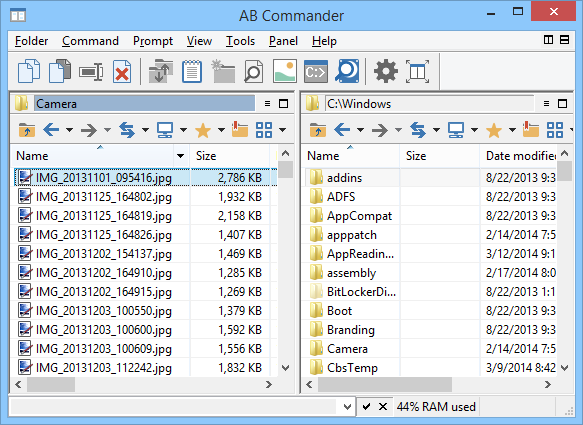Screen dimensions: 583x425
Task: Open the Help menu
Action: 324,41
